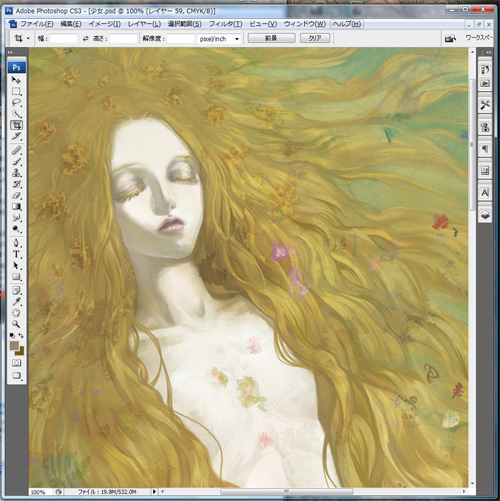
Task: Reset to default foreground/background colors
Action: point(12,335)
